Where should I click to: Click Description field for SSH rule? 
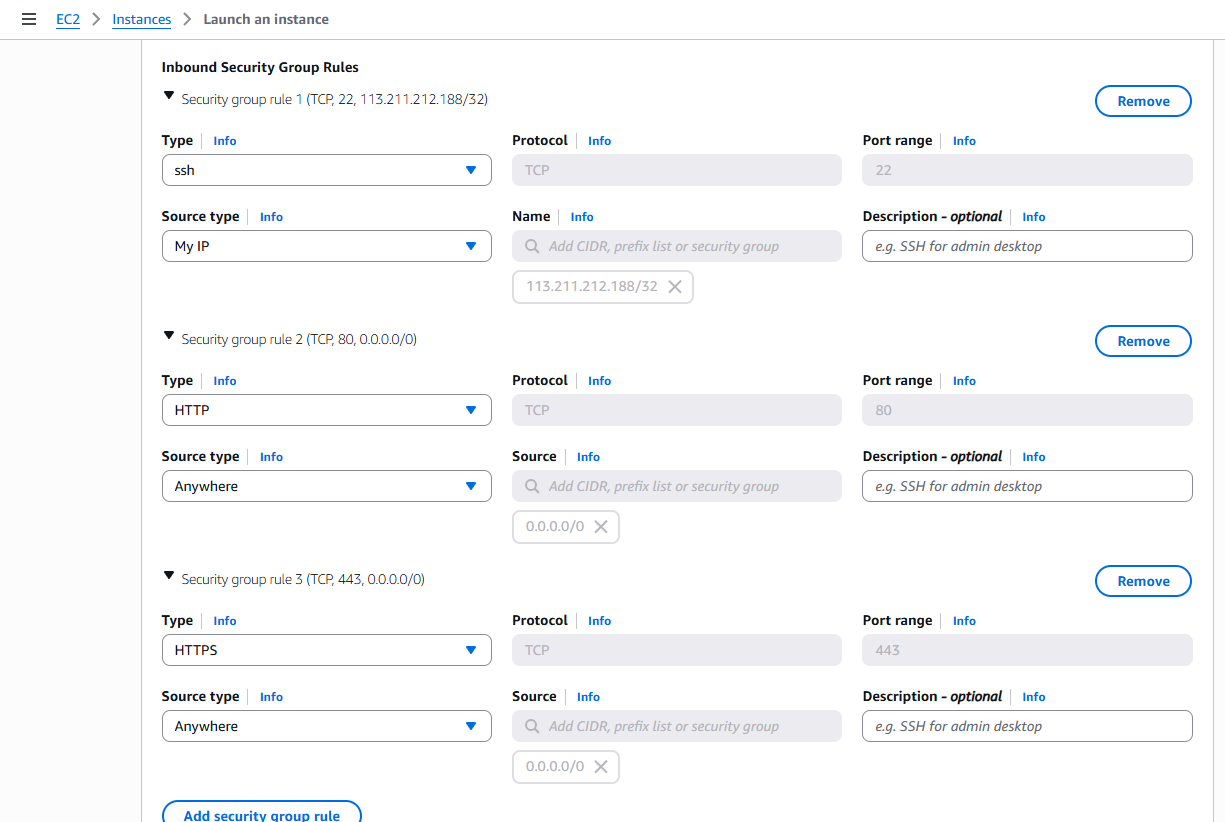tap(1027, 246)
